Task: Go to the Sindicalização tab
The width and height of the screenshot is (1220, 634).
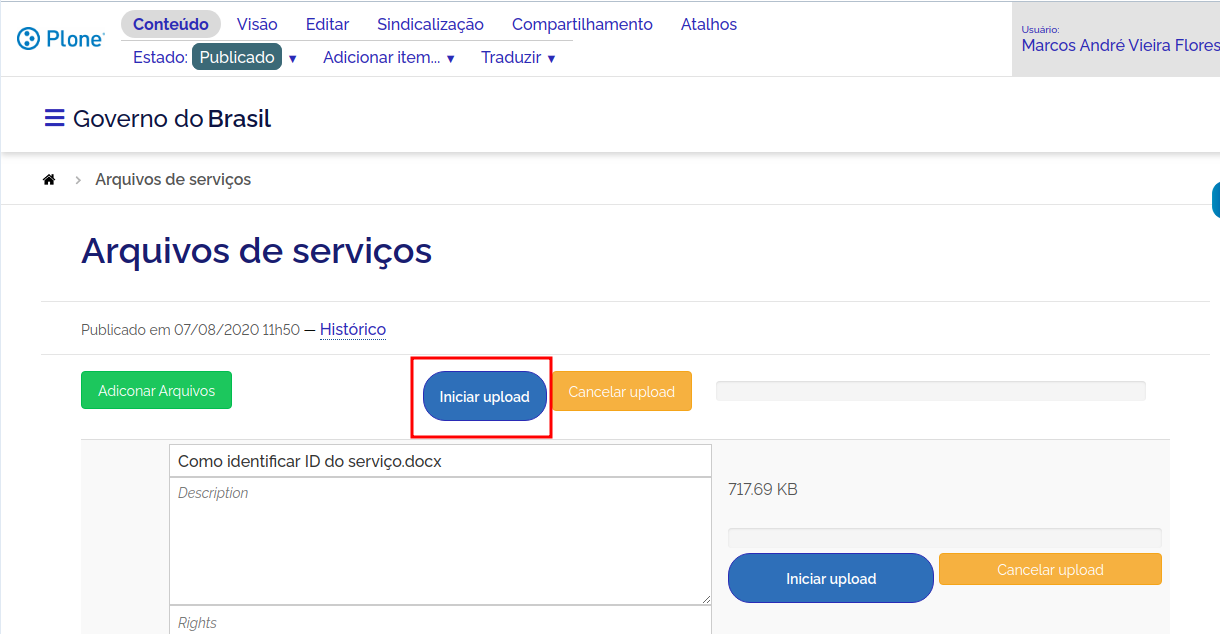Action: pos(430,24)
